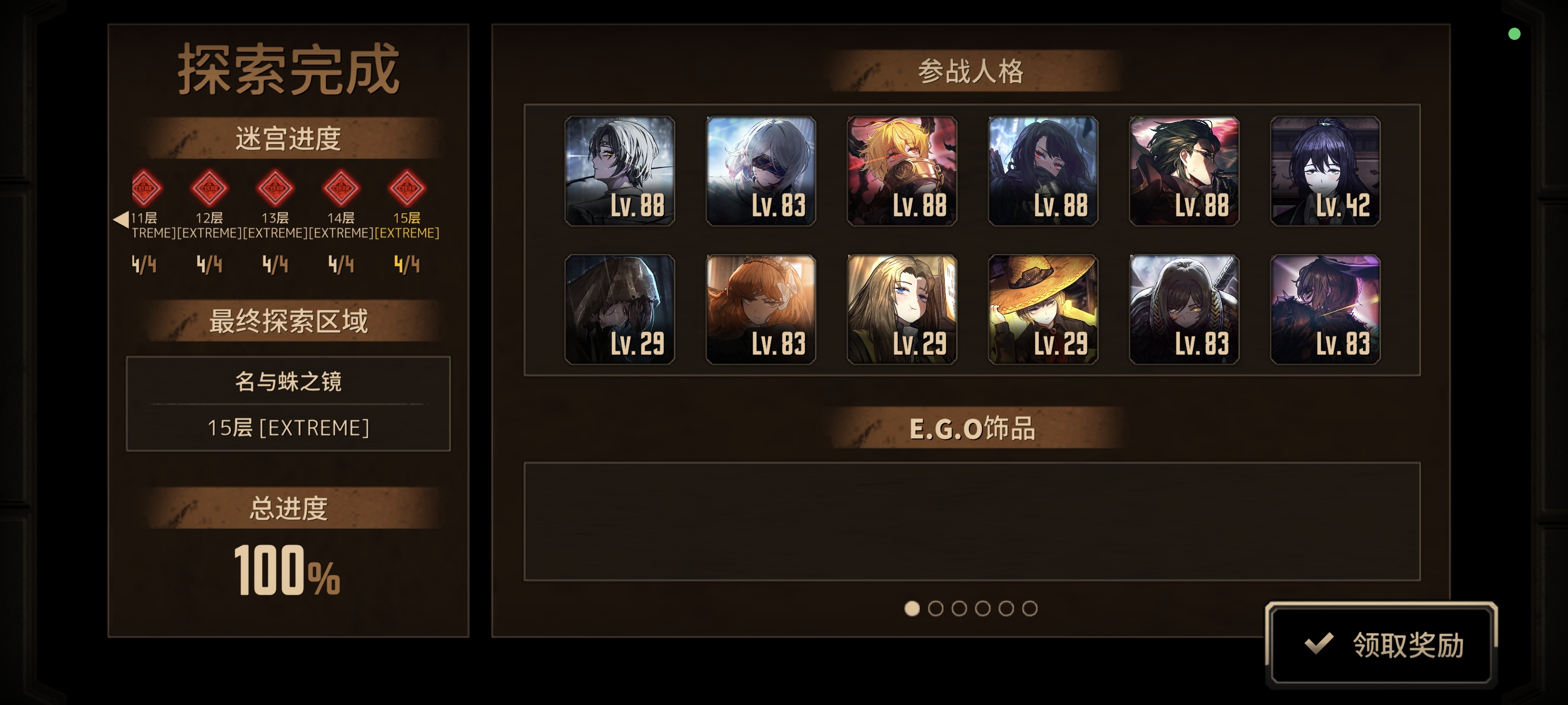Click the 14层 red CLEAR diamond icon
The height and width of the screenshot is (705, 1568).
click(341, 188)
